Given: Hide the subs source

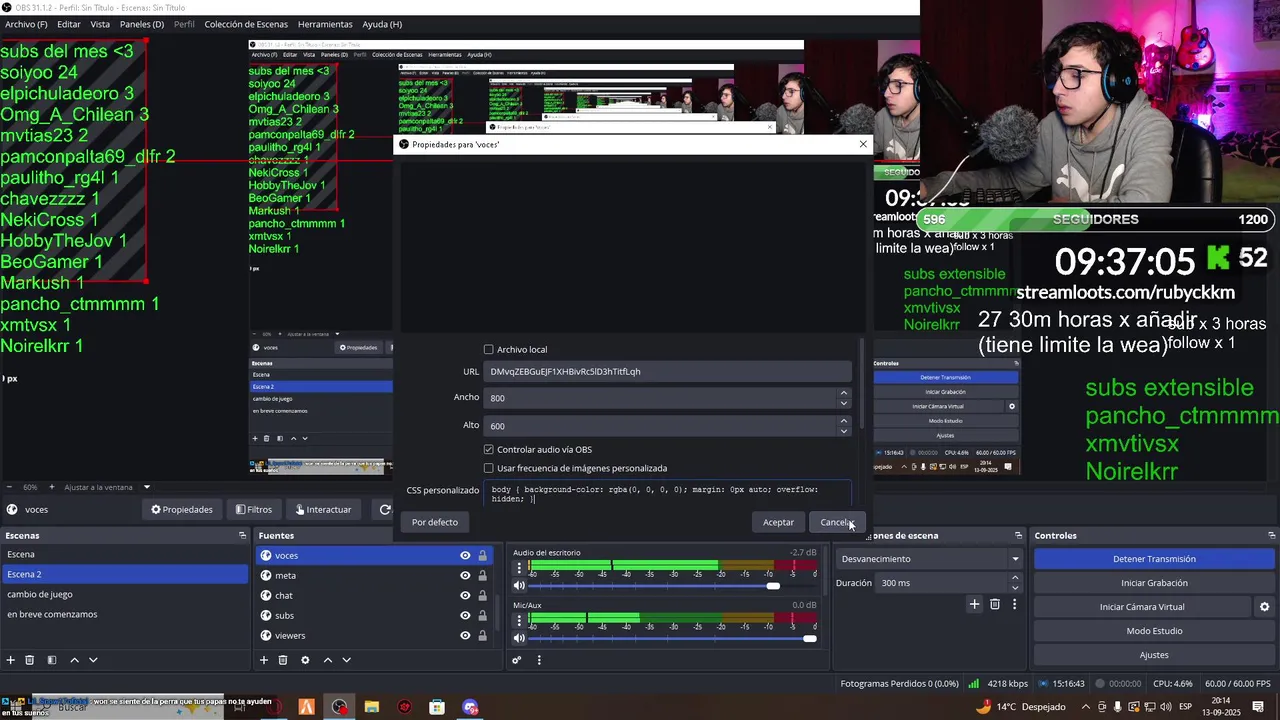Looking at the screenshot, I should [465, 616].
